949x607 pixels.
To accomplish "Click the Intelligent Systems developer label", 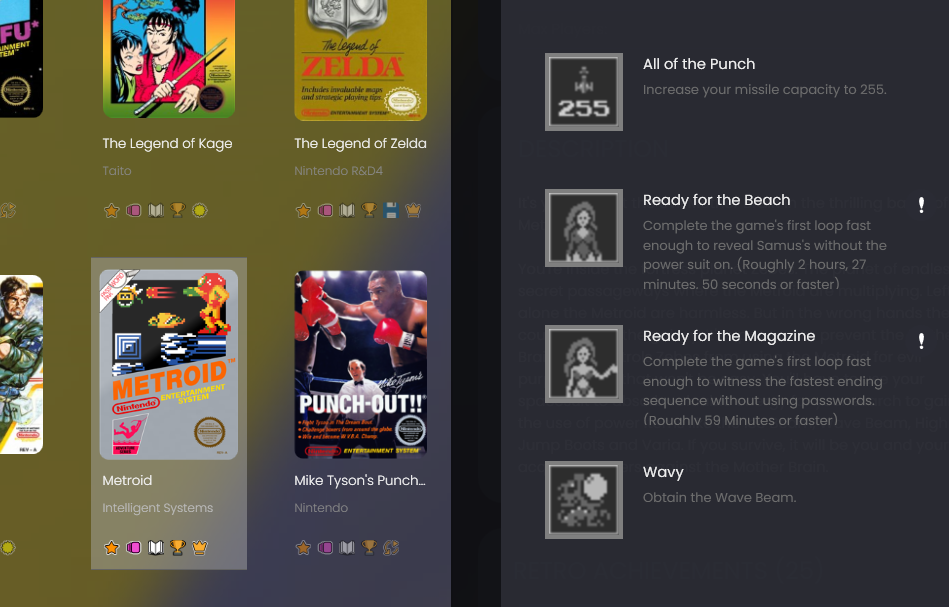I will [x=157, y=508].
